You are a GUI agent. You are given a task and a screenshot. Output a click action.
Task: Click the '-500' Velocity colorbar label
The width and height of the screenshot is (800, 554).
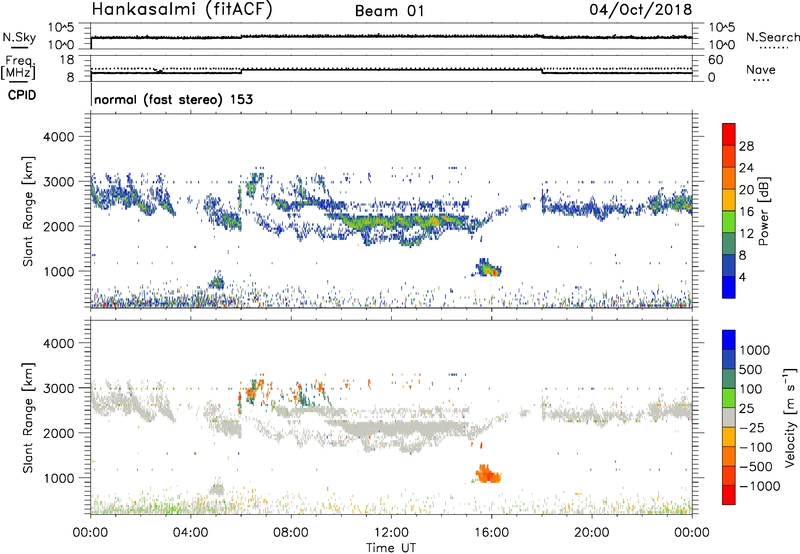(x=756, y=467)
